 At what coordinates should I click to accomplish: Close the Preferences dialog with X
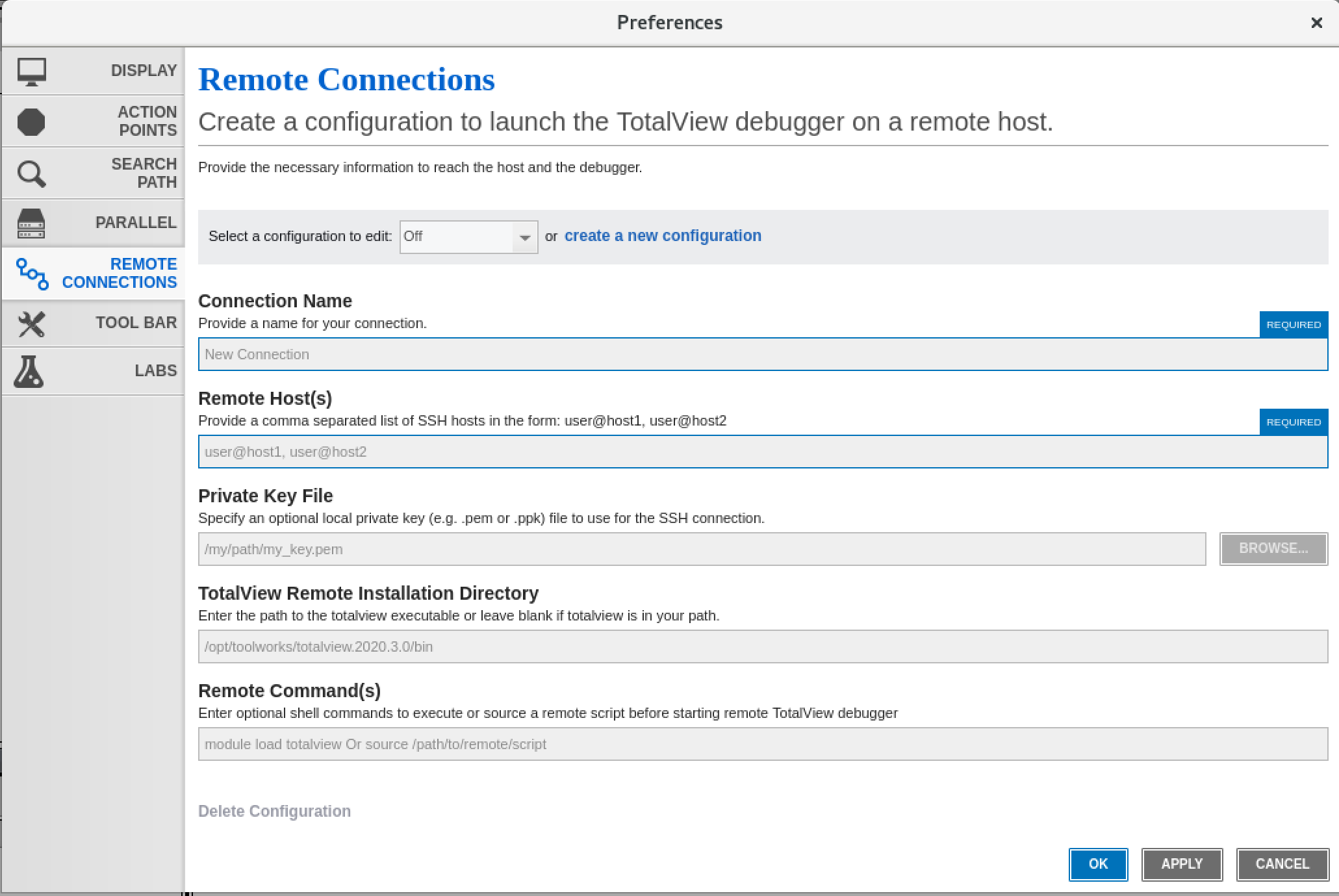click(1317, 23)
